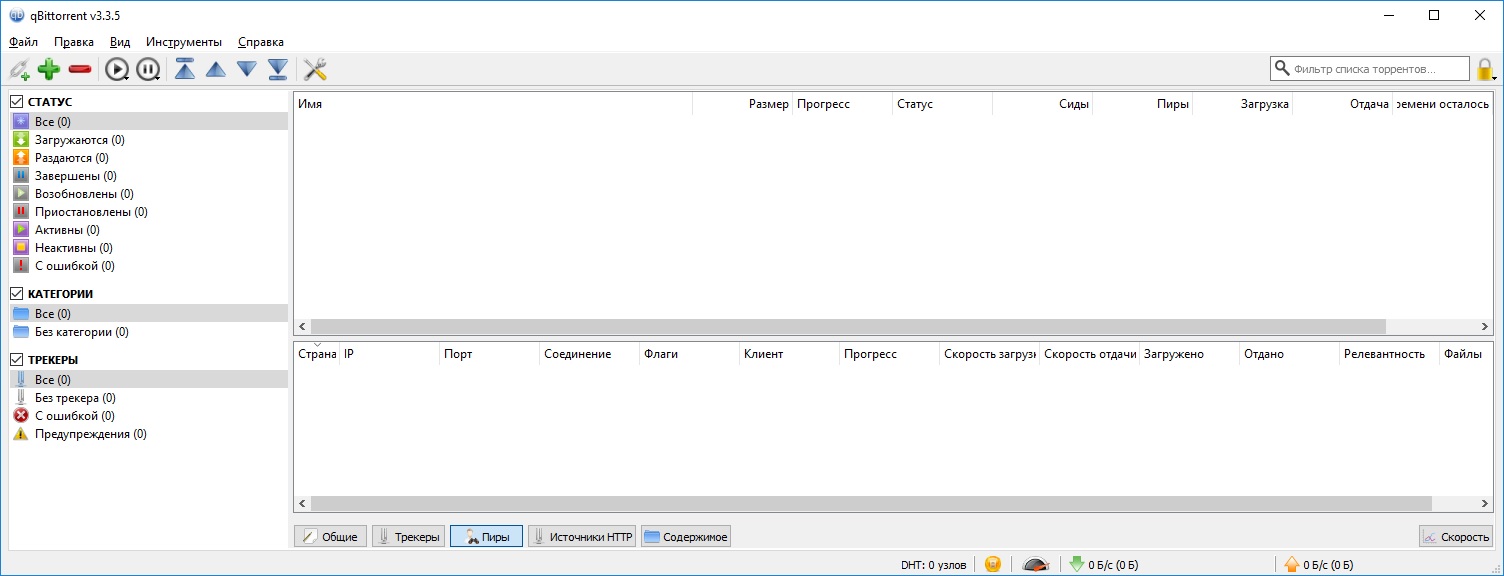Image resolution: width=1504 pixels, height=576 pixels.
Task: Click the peers list horizontal scrollbar
Action: 871,505
